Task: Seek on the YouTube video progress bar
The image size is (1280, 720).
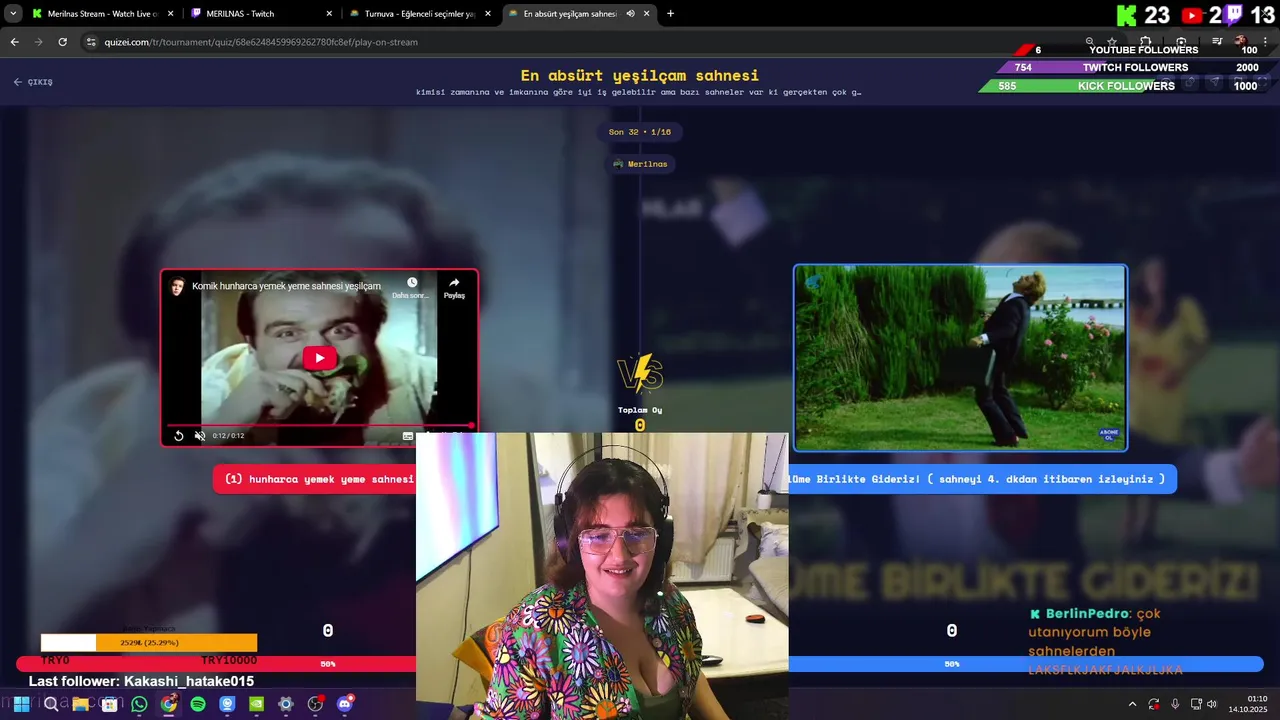Action: [x=320, y=425]
